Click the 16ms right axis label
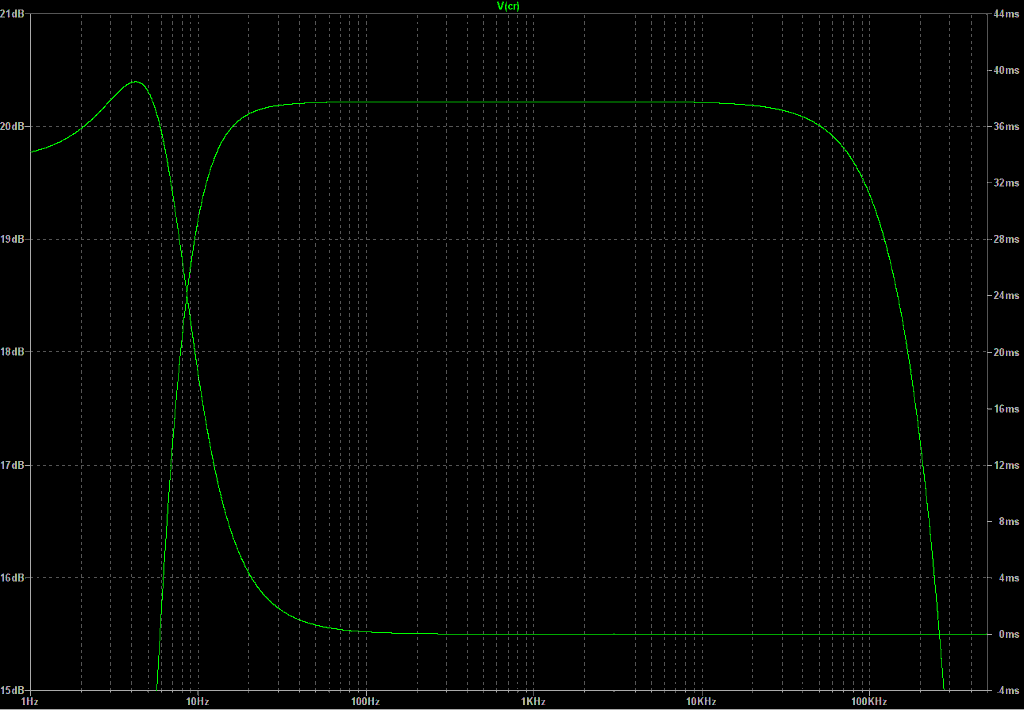Image resolution: width=1024 pixels, height=710 pixels. tap(1007, 409)
